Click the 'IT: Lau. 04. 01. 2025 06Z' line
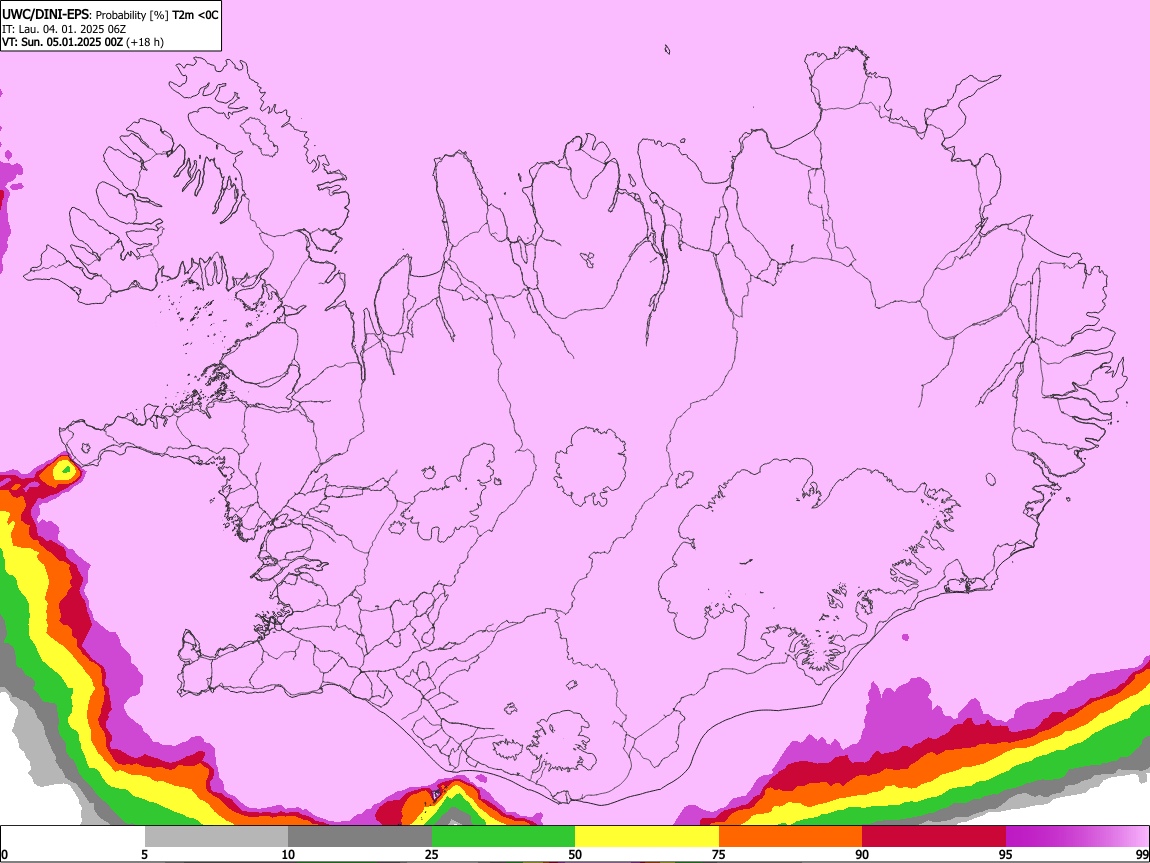This screenshot has height=863, width=1150. 64,29
